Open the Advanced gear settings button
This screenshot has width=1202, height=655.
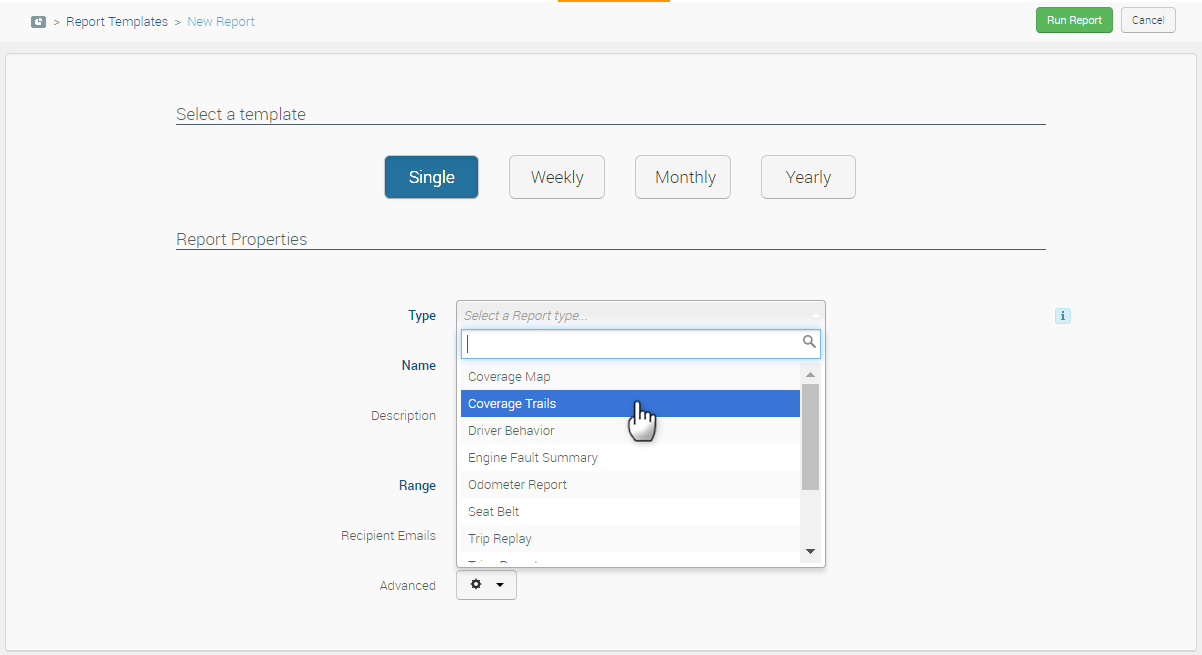pos(486,585)
